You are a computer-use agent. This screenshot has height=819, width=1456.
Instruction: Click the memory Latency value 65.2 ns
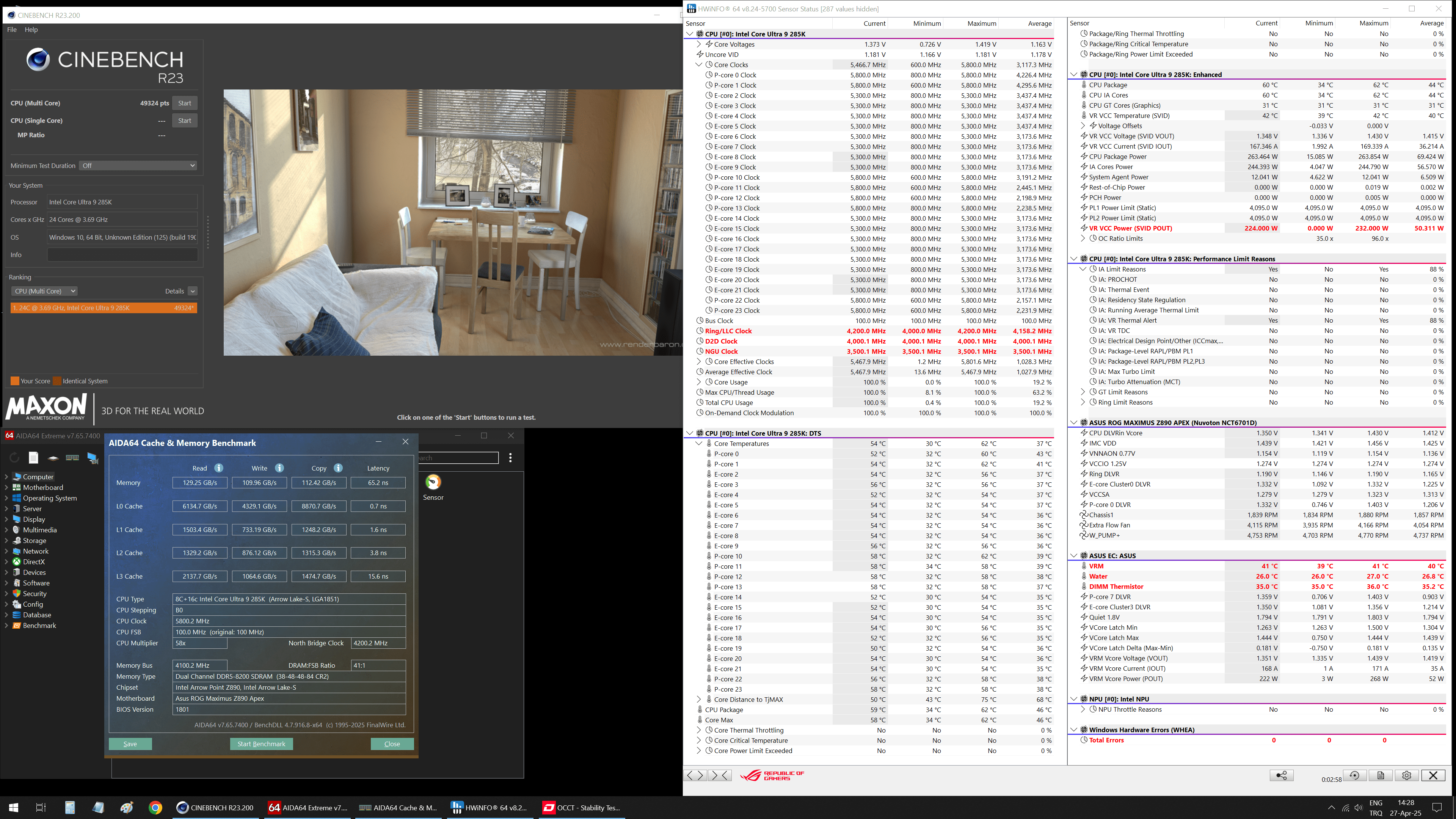coord(378,483)
